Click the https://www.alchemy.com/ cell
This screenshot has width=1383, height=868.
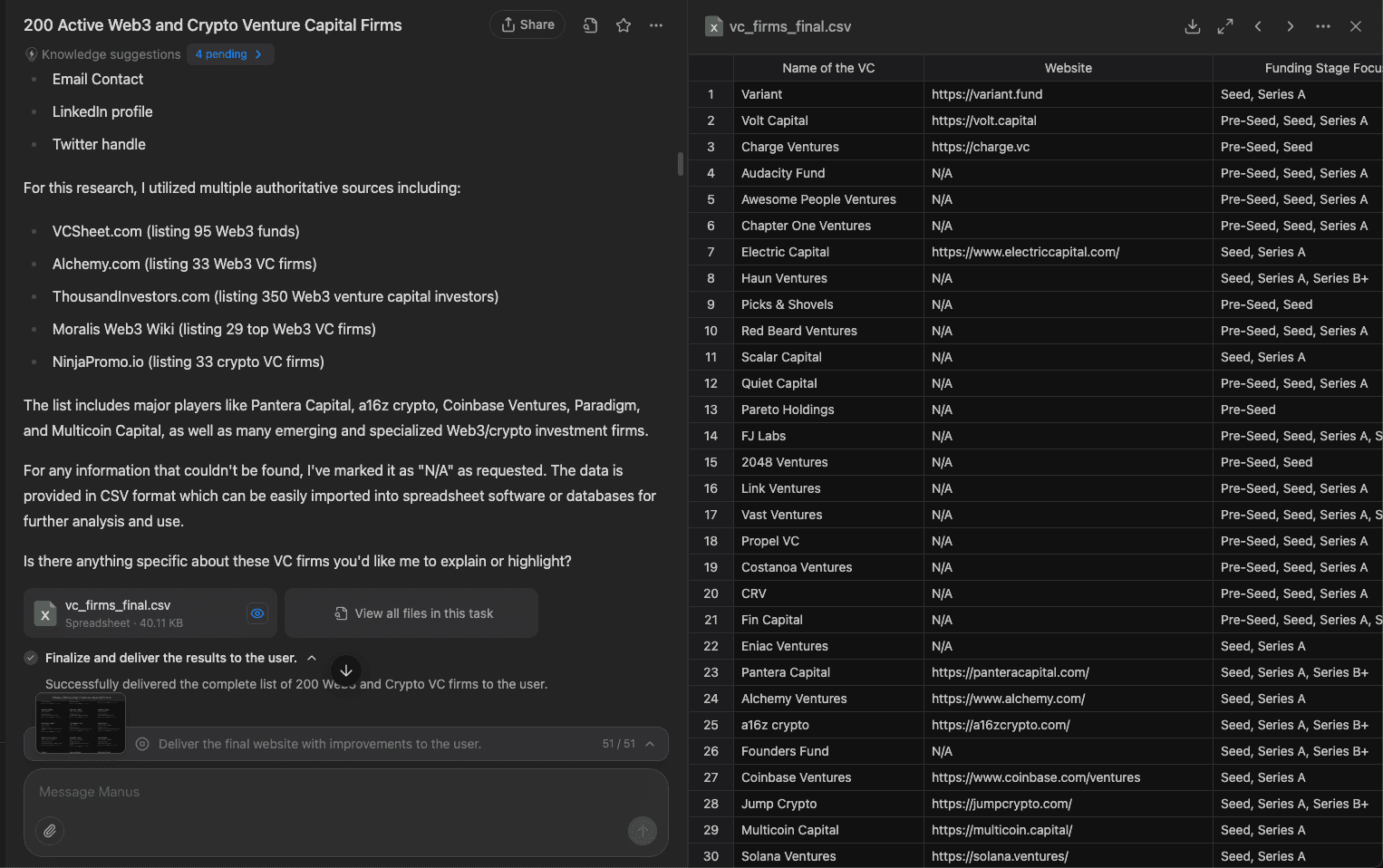pos(1069,699)
